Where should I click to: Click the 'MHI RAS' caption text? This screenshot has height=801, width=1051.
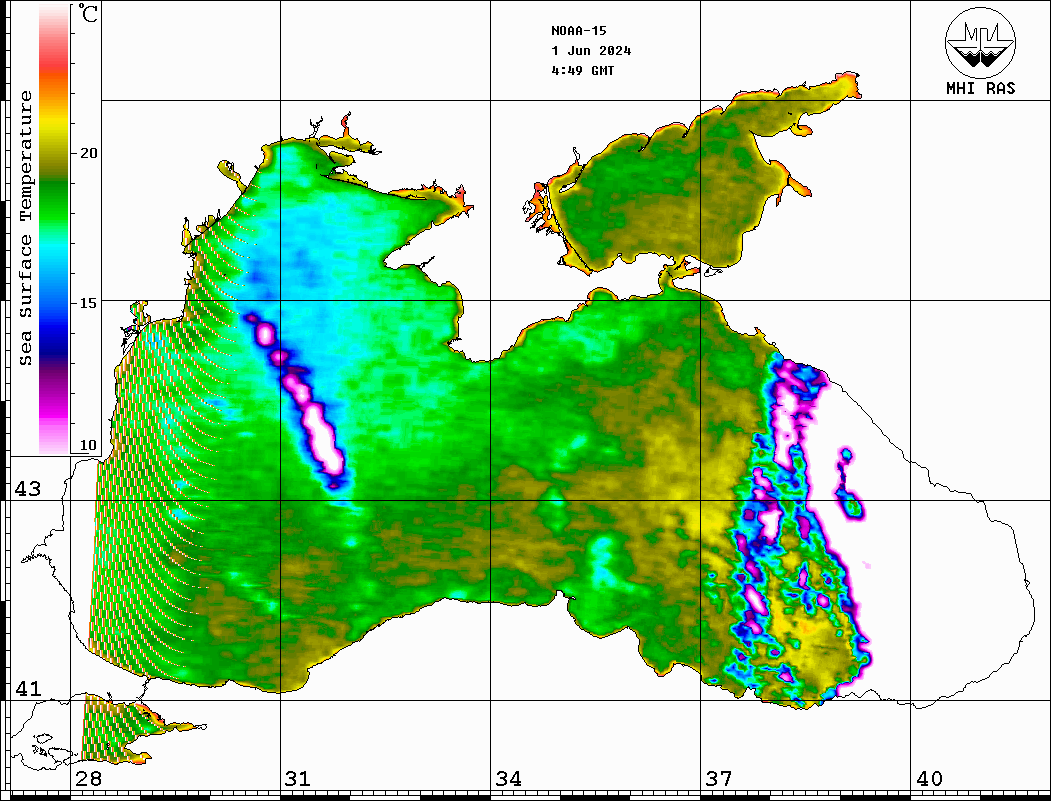click(980, 88)
